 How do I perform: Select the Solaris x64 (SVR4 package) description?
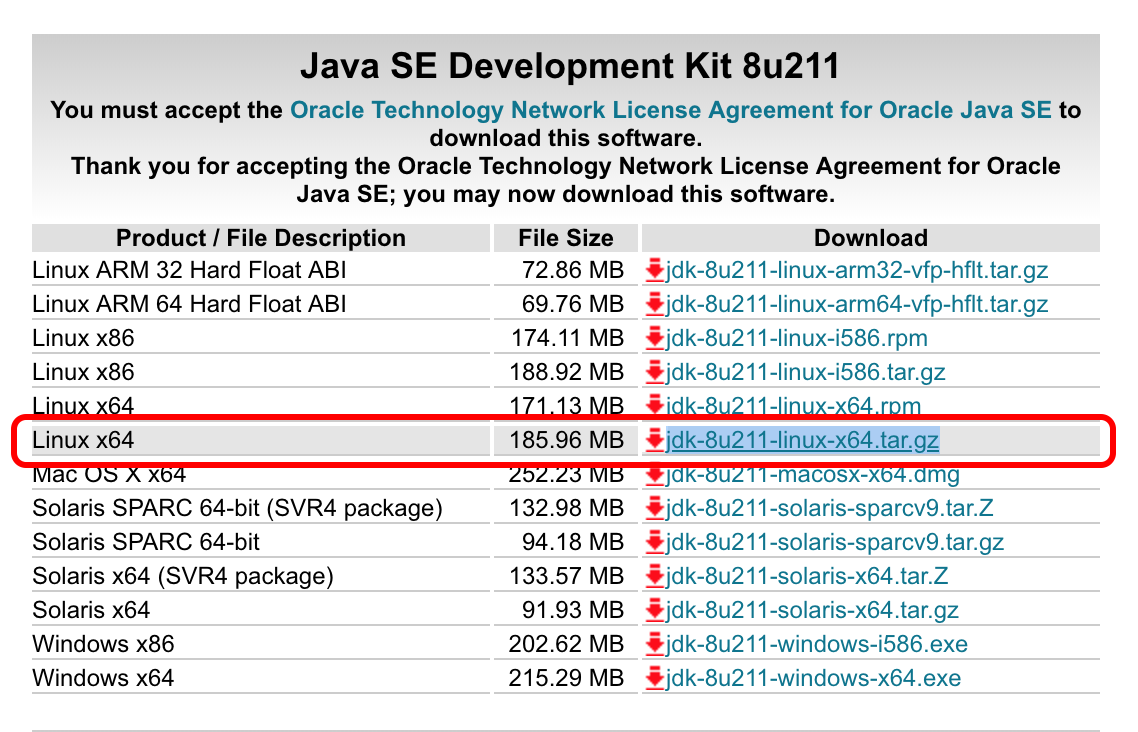coord(183,576)
